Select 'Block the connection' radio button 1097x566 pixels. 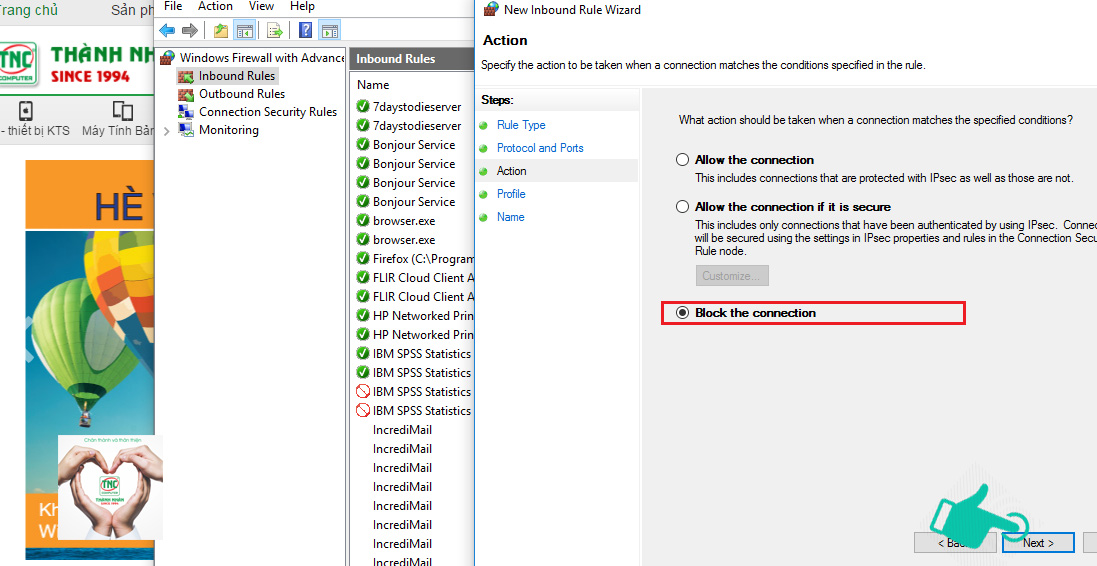coord(683,313)
